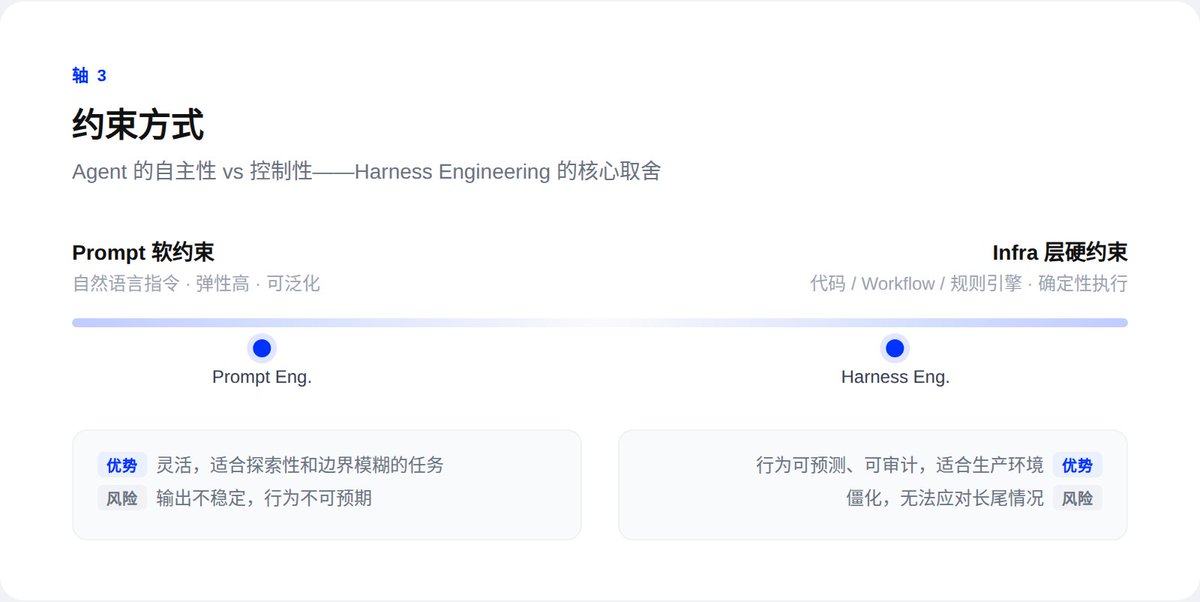Click the 'Infra 层硬约束' heading
Image resolution: width=1200 pixels, height=602 pixels.
tap(1059, 252)
